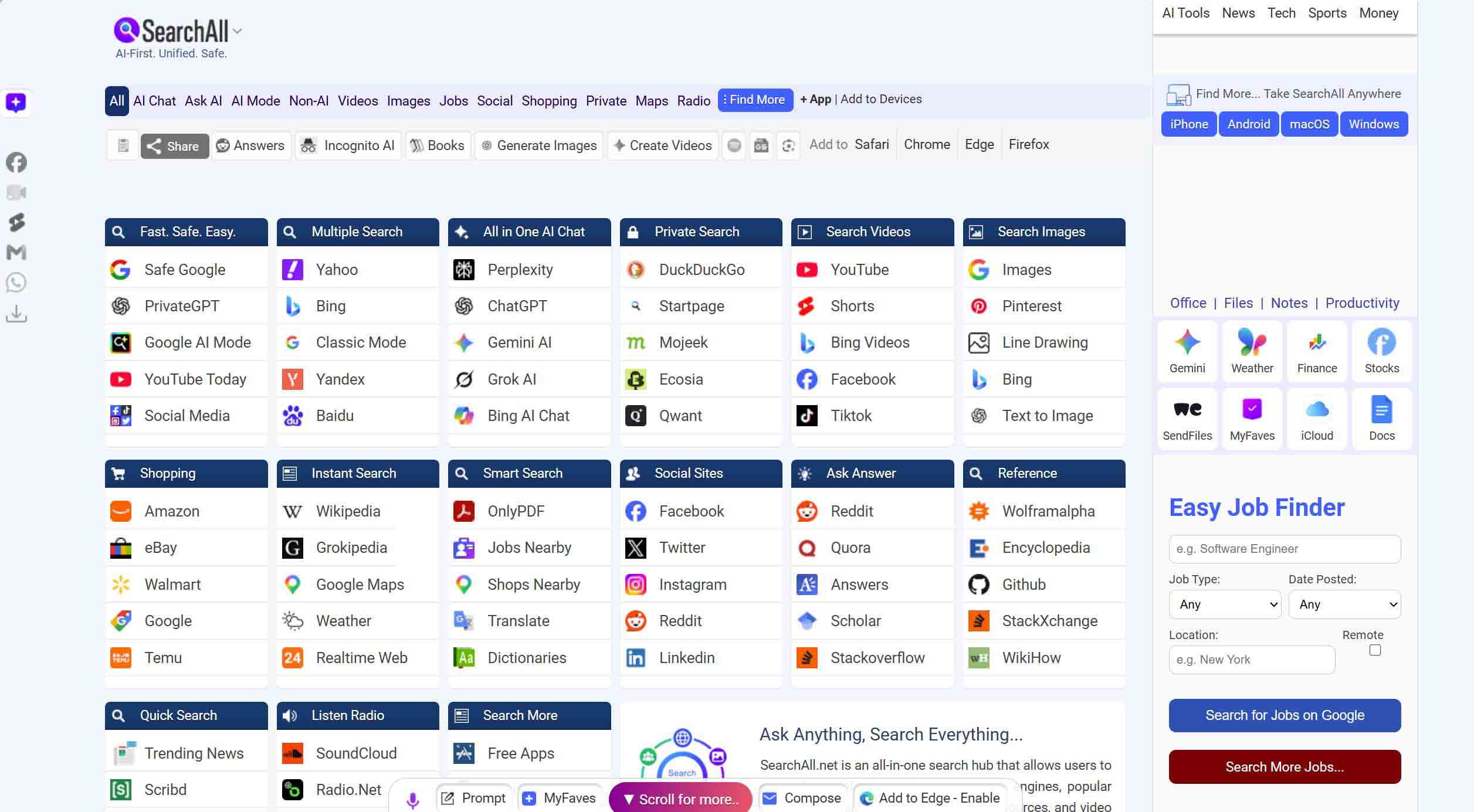Screen dimensions: 1474x812
Task: Click the round chat icon after Create Videos
Action: coord(734,145)
